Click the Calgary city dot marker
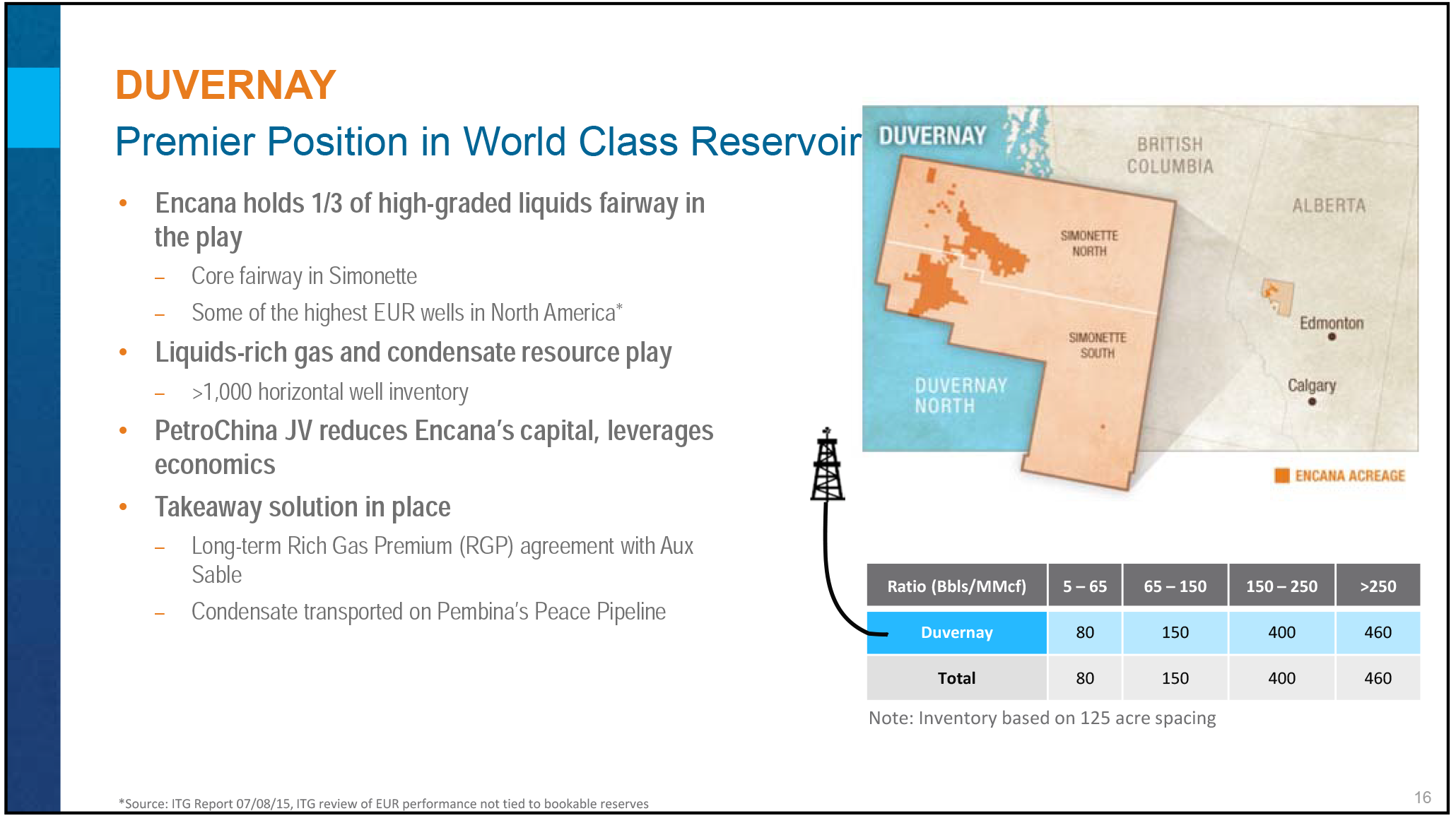Screen dimensions: 1456x823 [x=1312, y=401]
